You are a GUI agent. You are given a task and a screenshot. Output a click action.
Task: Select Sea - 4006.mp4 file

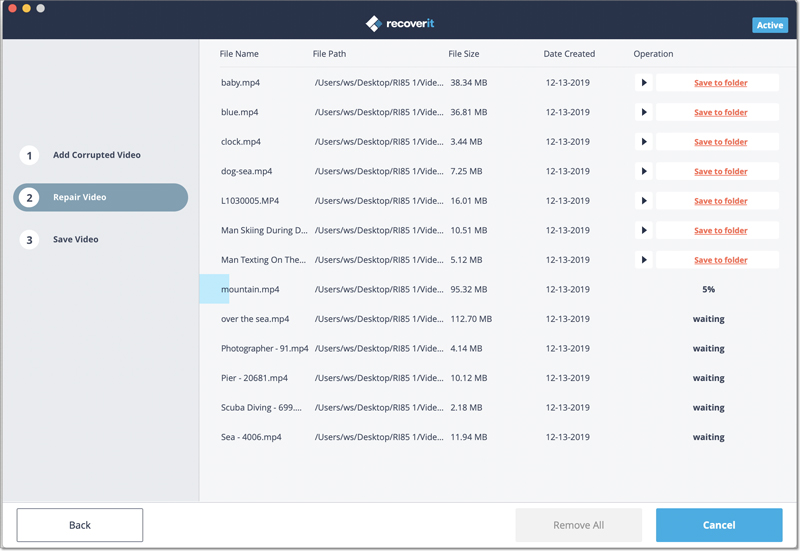251,437
